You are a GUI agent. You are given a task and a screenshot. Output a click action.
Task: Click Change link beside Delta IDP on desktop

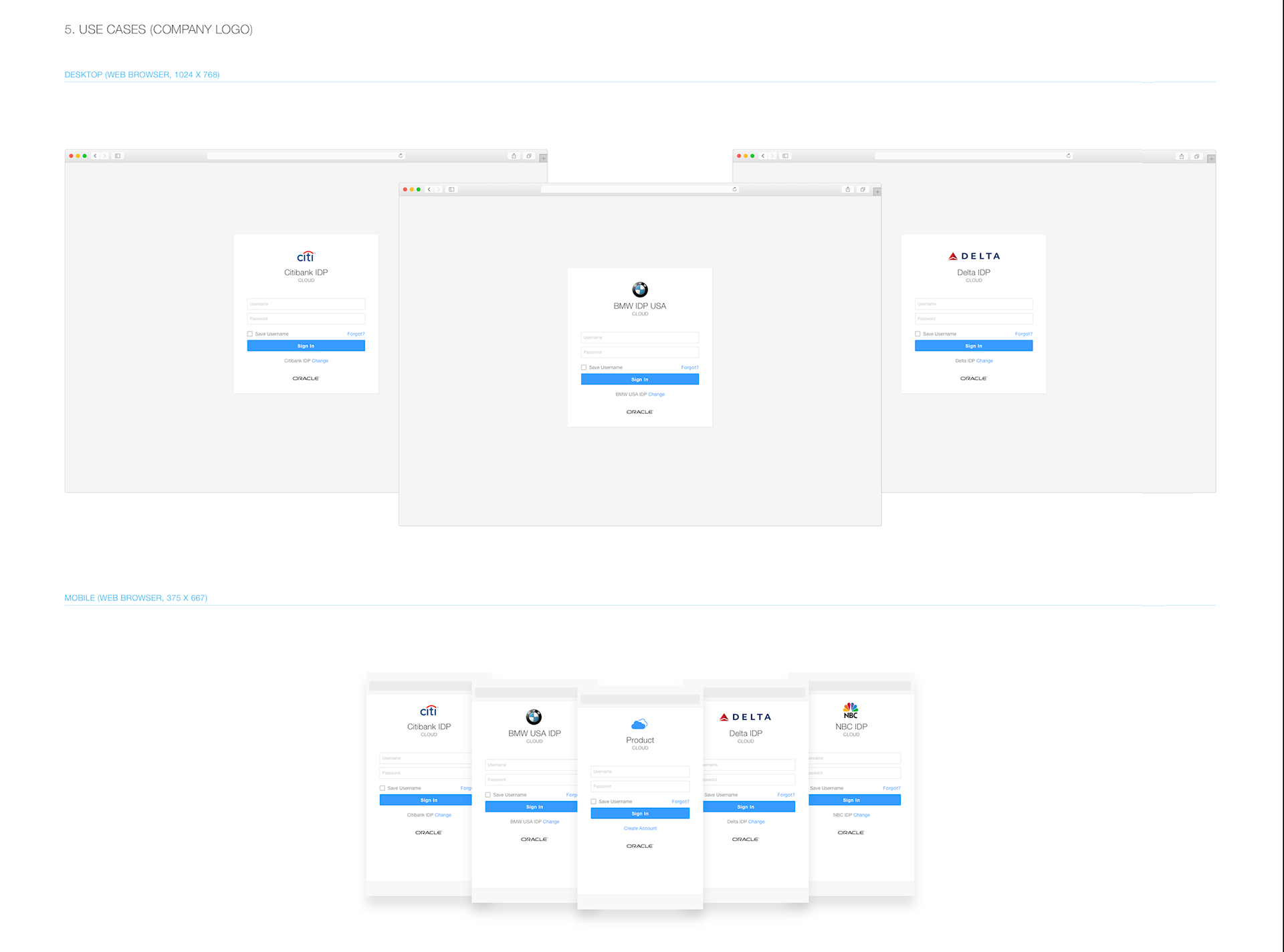984,360
